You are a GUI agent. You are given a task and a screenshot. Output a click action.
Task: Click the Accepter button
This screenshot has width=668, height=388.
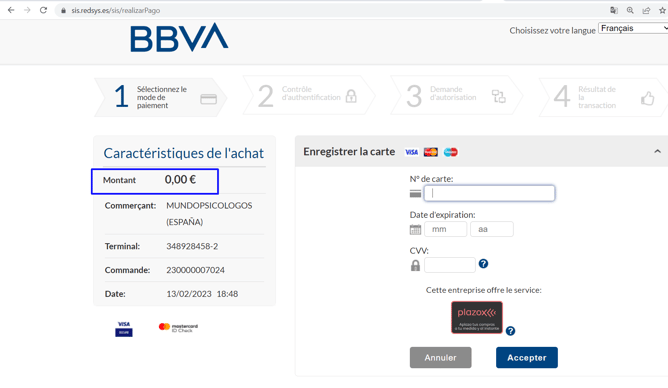click(x=527, y=357)
